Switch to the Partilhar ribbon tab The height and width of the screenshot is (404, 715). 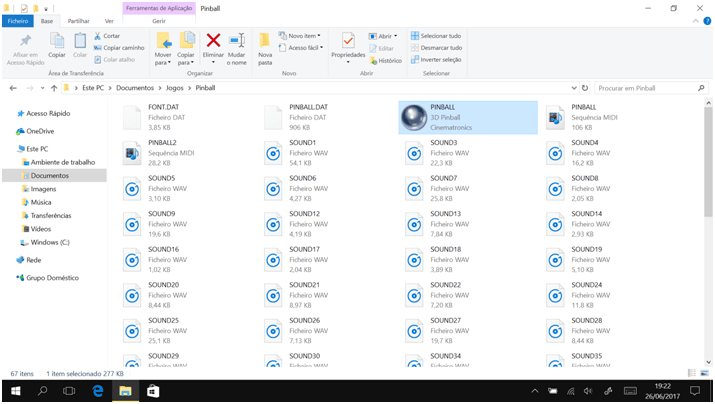[x=77, y=20]
